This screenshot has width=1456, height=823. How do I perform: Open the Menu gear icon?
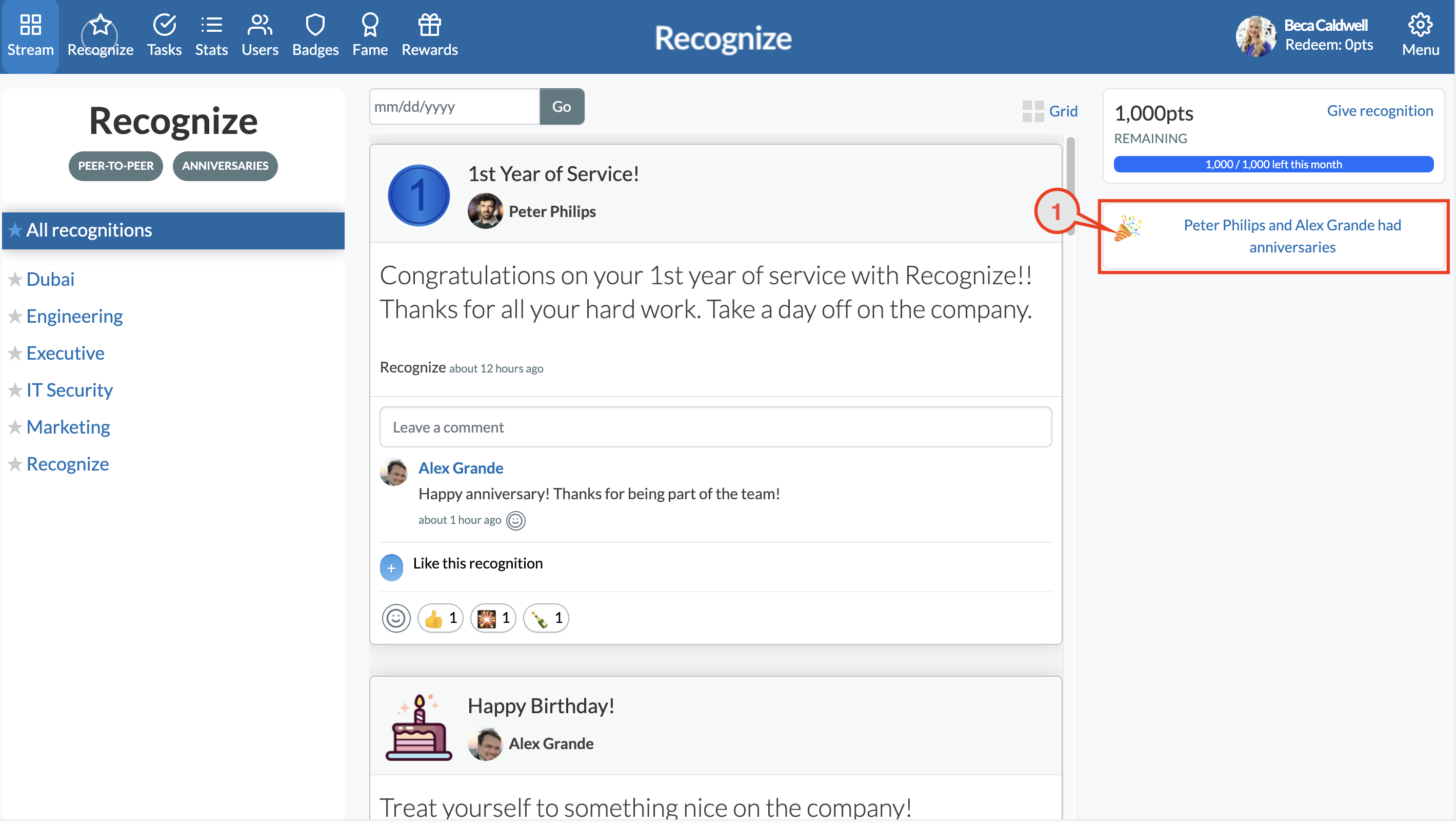tap(1419, 26)
